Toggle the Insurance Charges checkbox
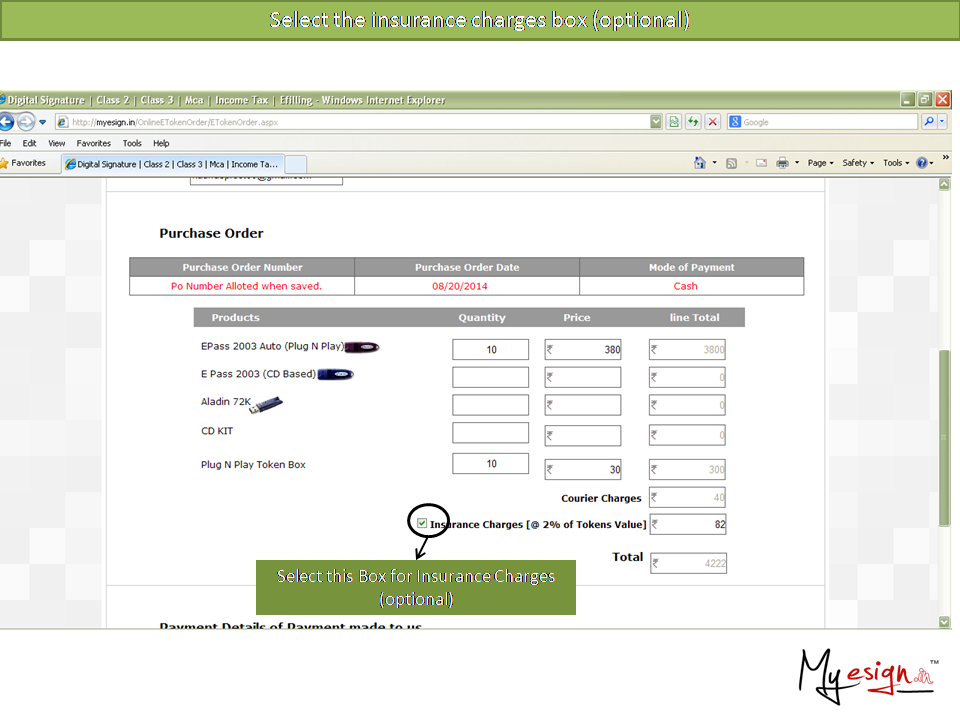The height and width of the screenshot is (720, 960). point(422,523)
